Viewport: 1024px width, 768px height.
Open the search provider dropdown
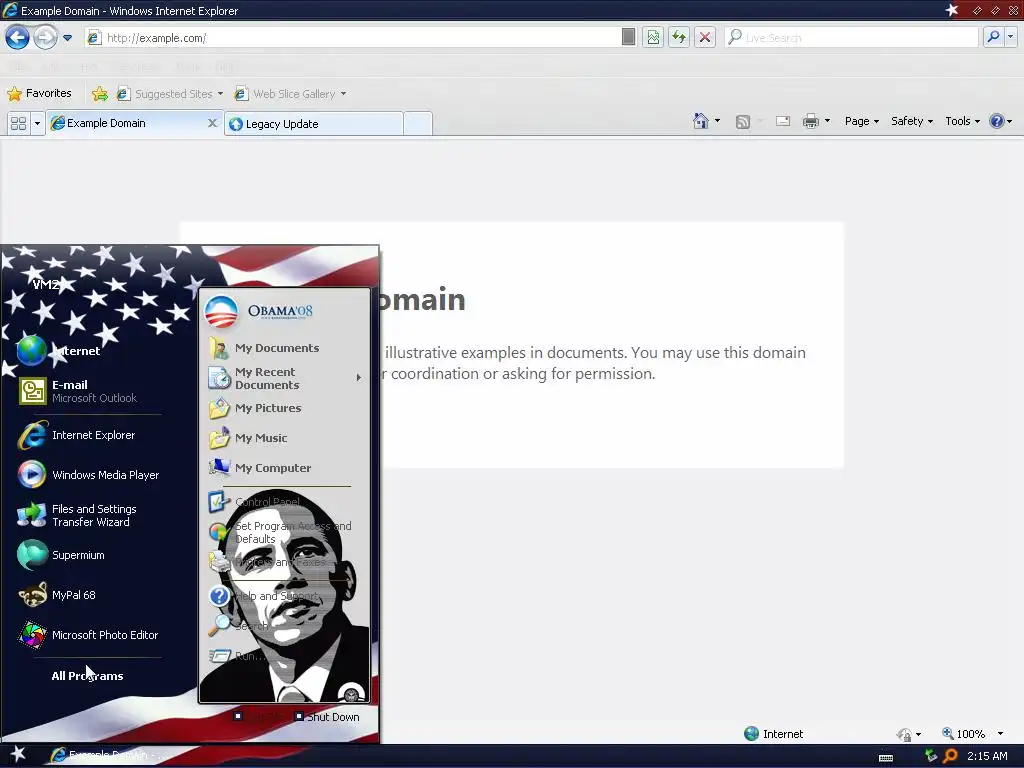(x=1011, y=37)
